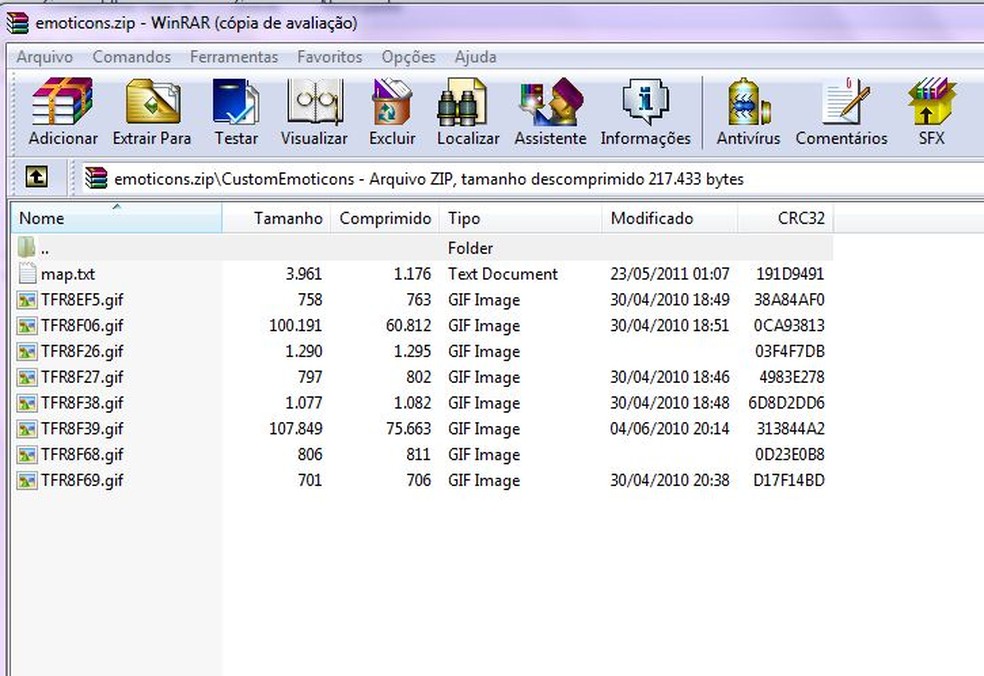Click the Testar archive icon
The height and width of the screenshot is (676, 984).
pos(235,102)
